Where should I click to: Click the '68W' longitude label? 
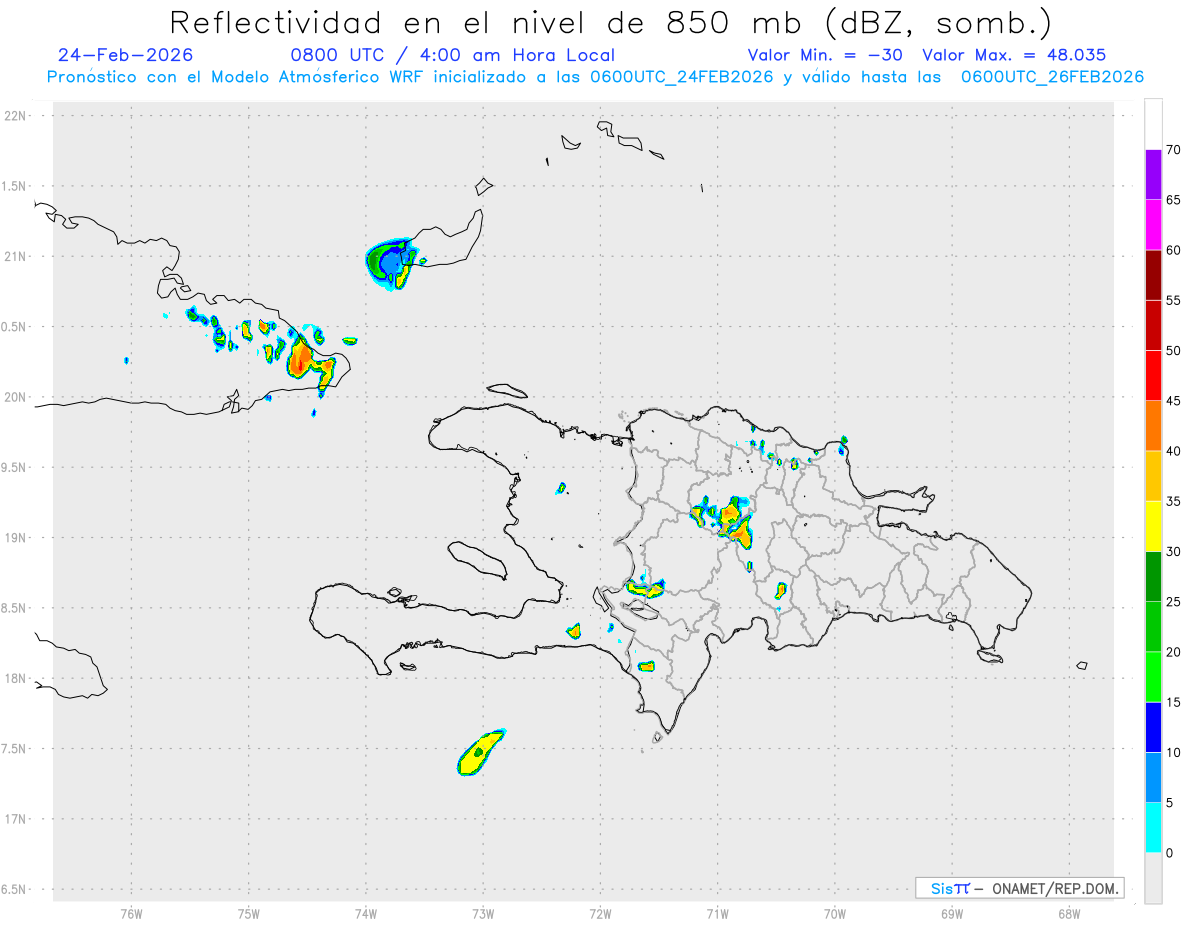(x=1069, y=913)
